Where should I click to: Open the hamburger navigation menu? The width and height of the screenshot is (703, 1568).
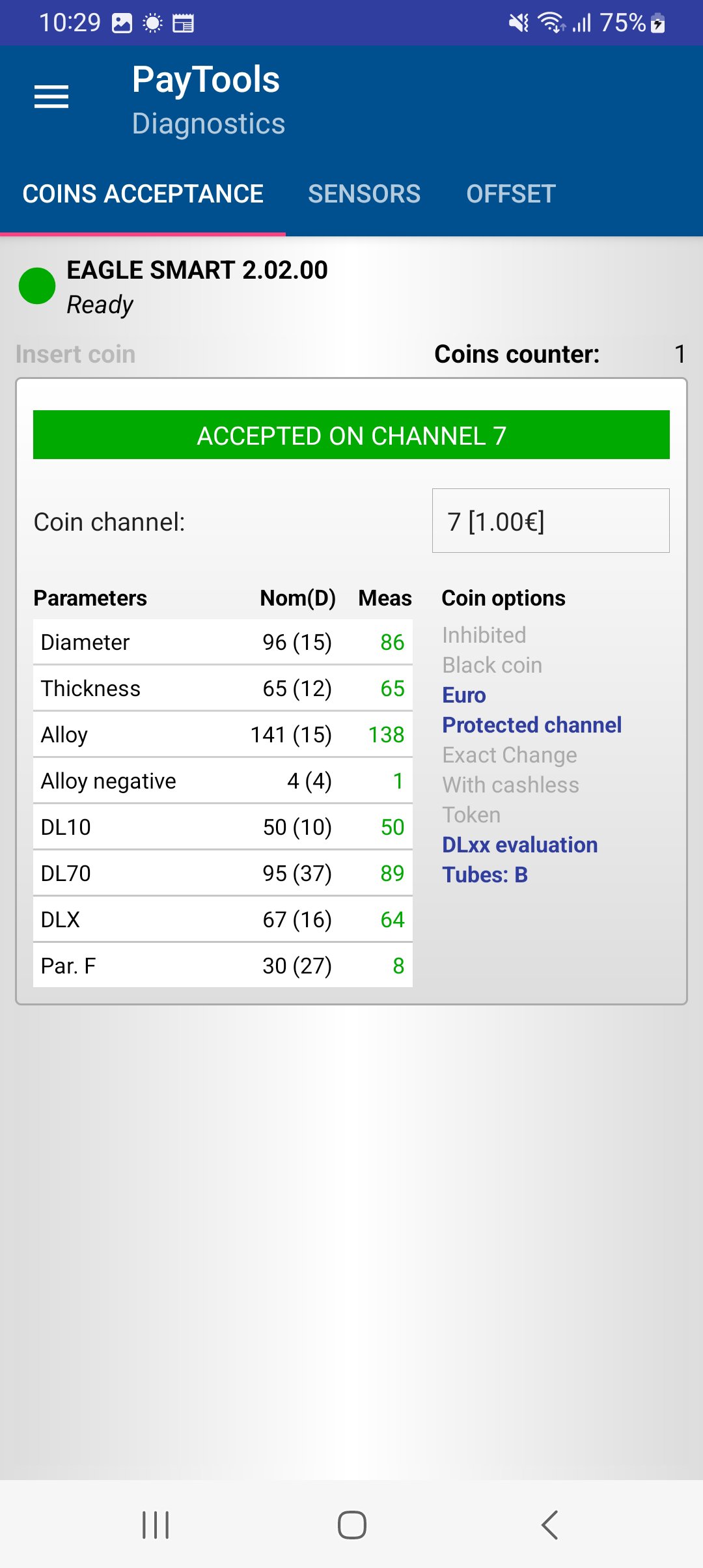[51, 97]
